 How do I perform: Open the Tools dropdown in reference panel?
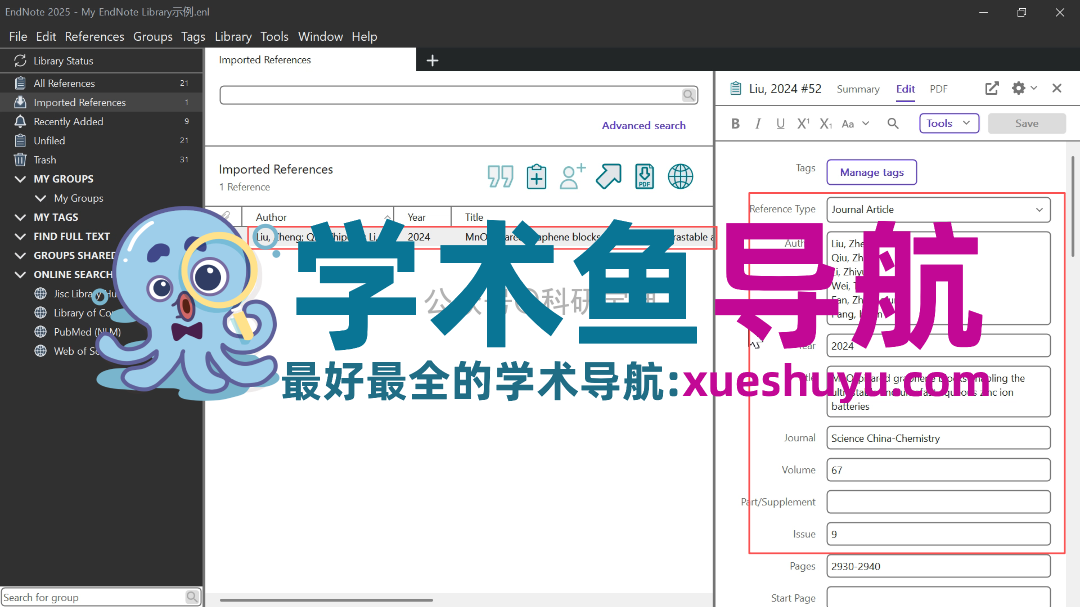point(948,123)
